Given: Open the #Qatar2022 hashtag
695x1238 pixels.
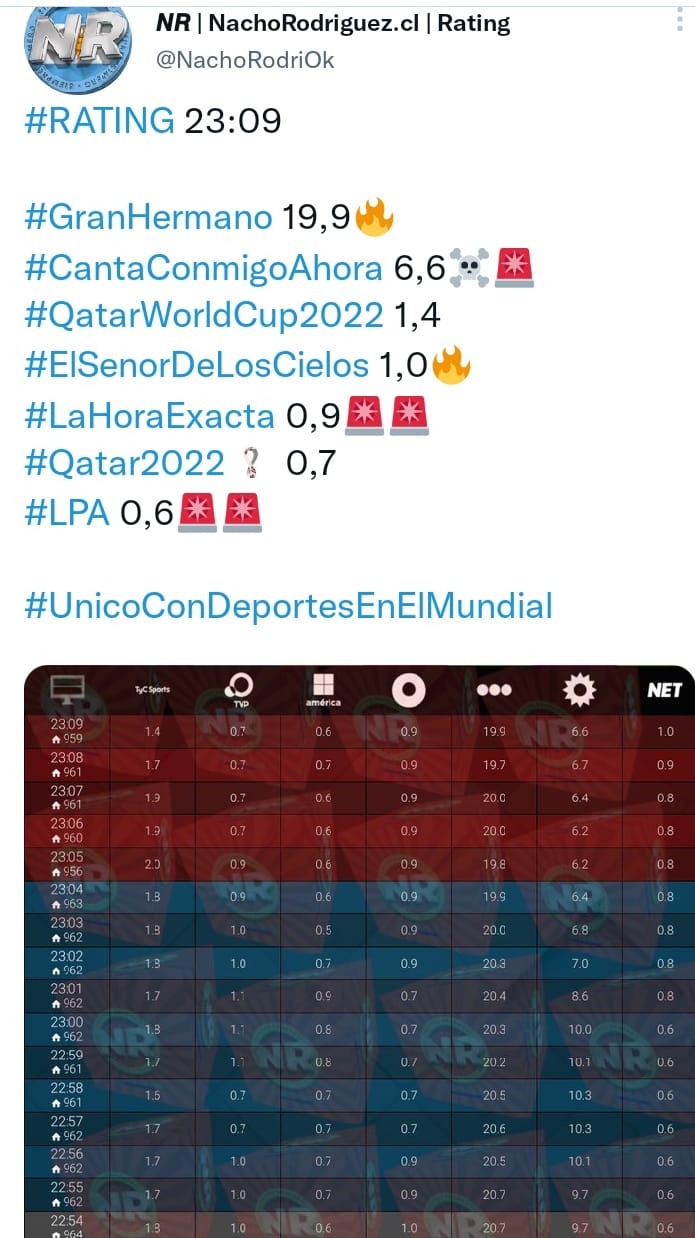Looking at the screenshot, I should (124, 463).
